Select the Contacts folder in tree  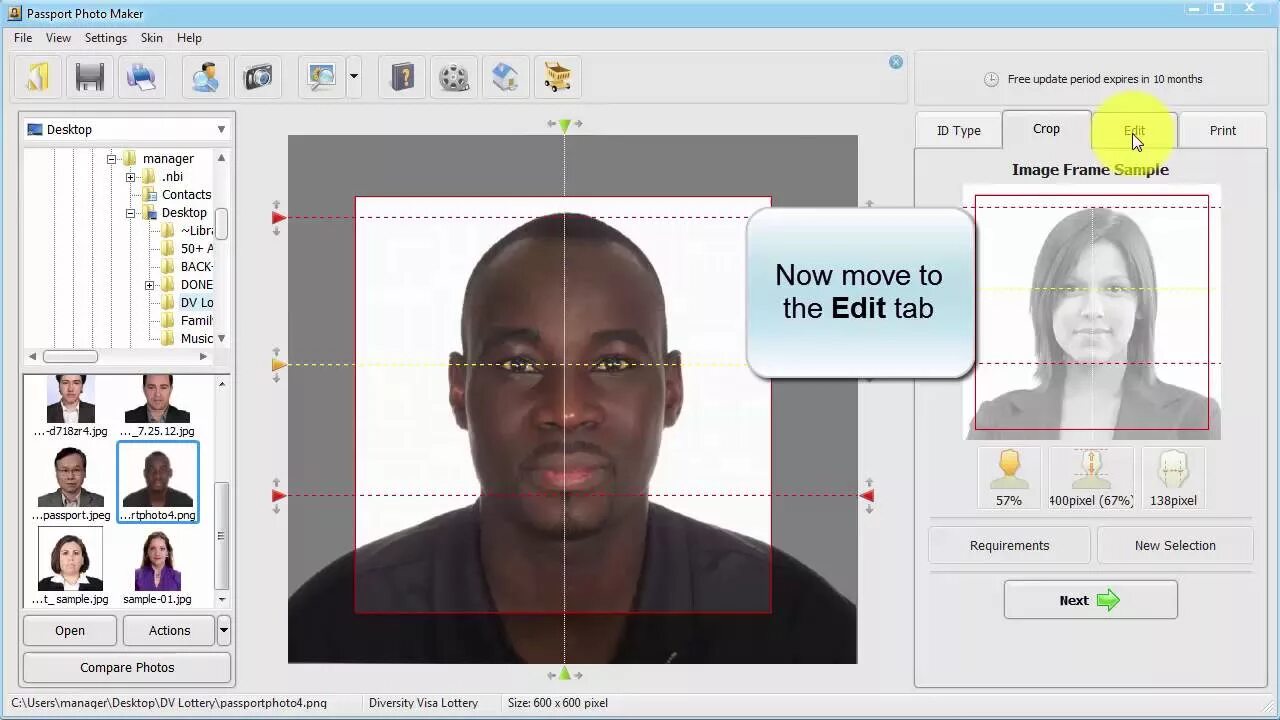click(186, 195)
